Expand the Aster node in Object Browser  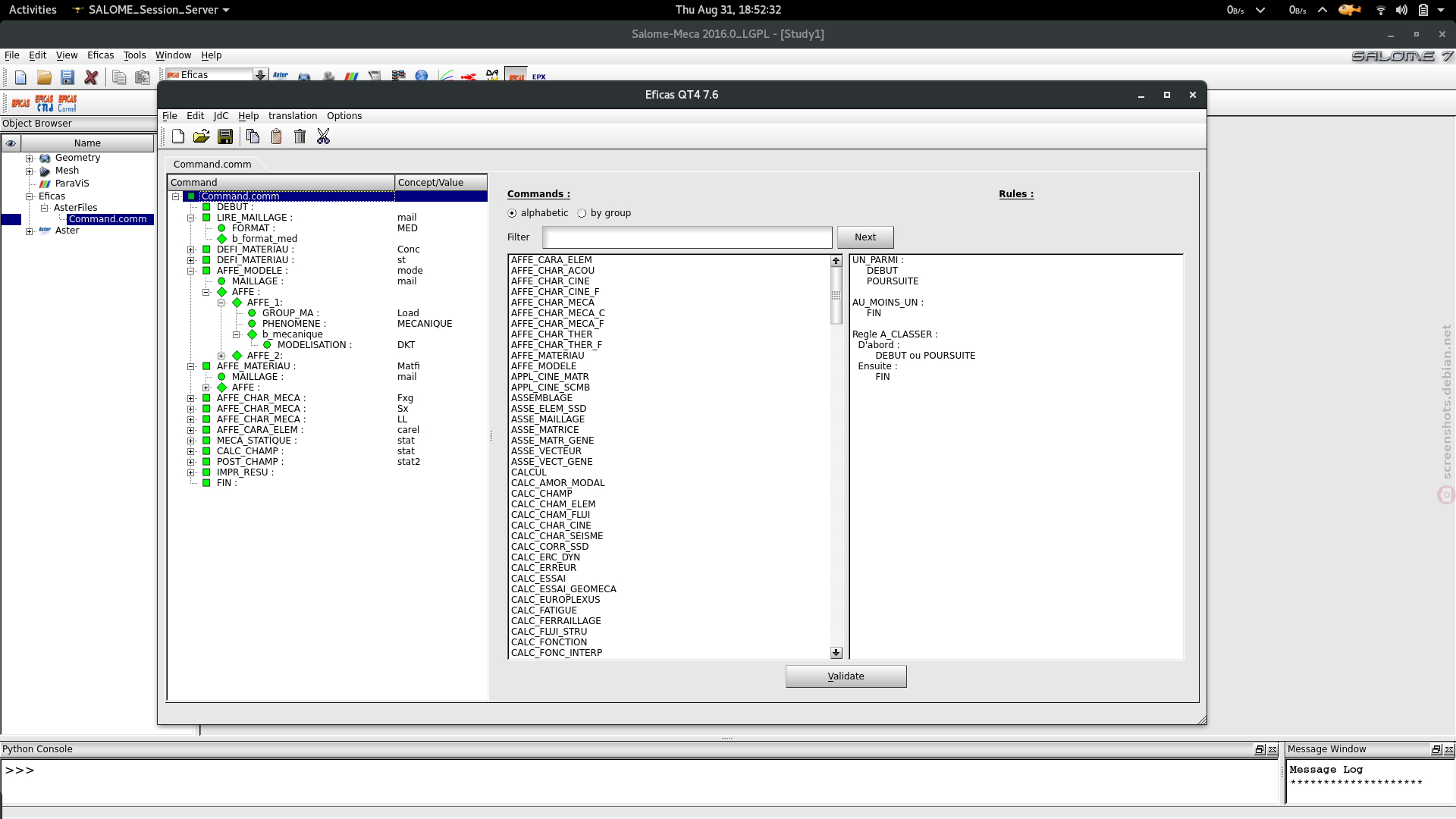pyautogui.click(x=30, y=231)
